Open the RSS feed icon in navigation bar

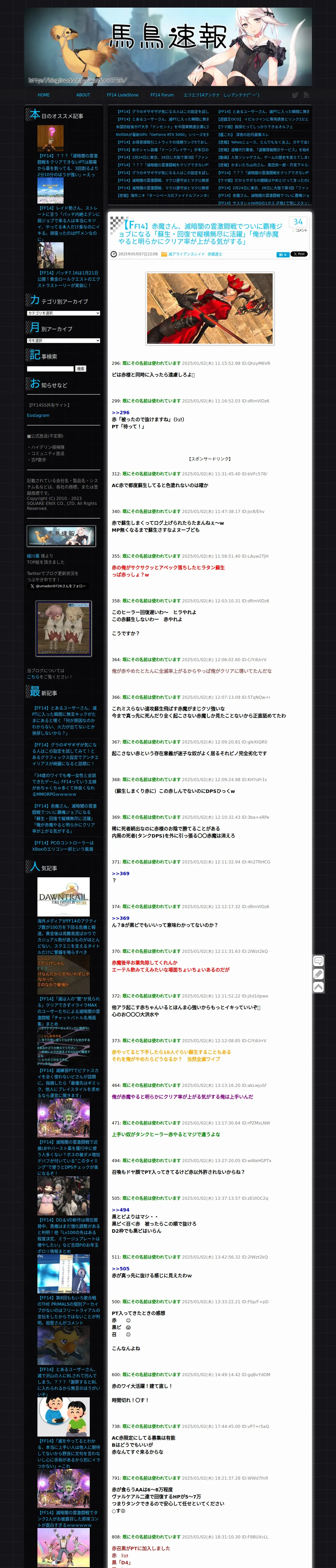point(306,95)
